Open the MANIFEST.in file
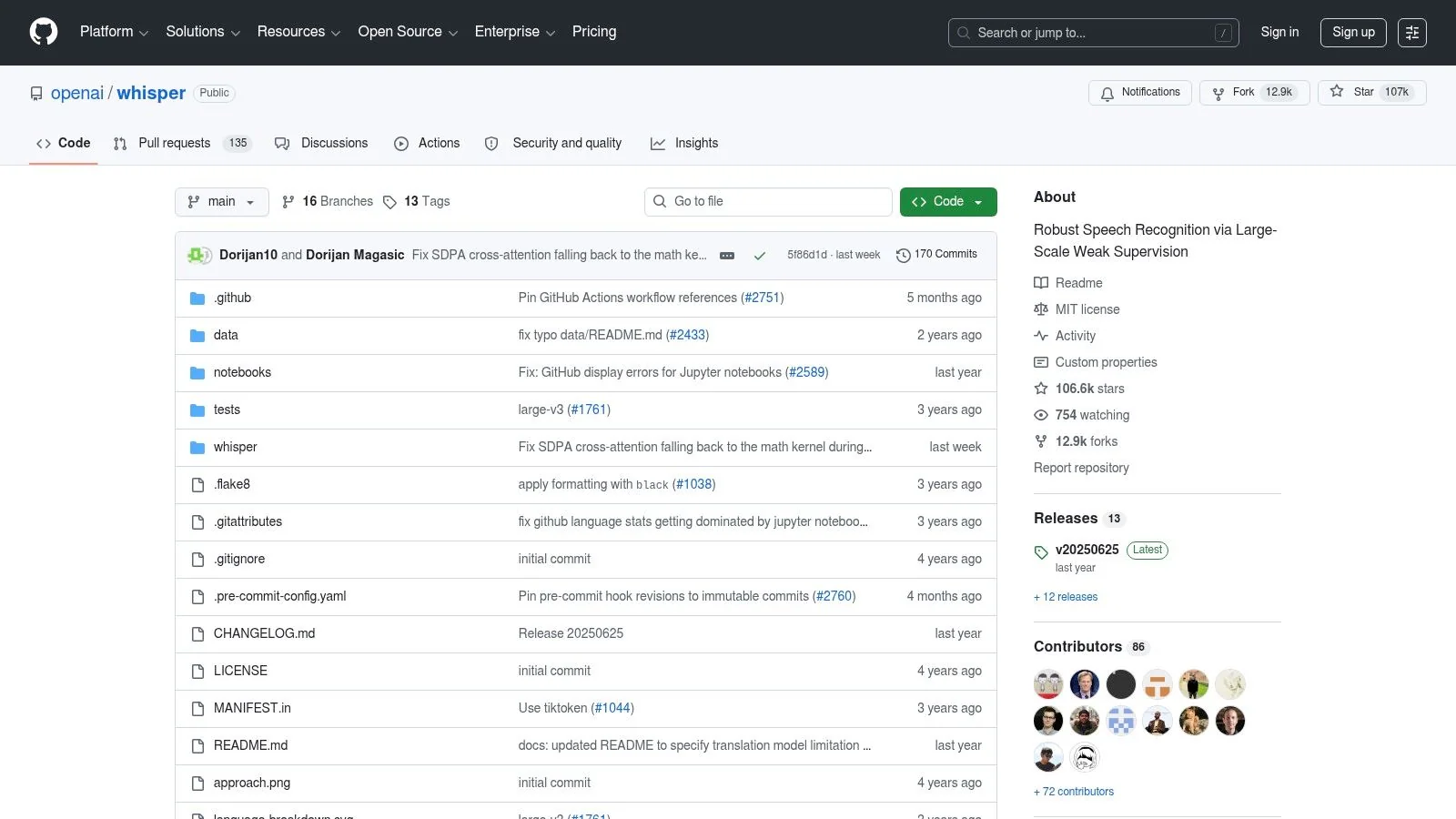Viewport: 1456px width, 819px height. point(253,708)
